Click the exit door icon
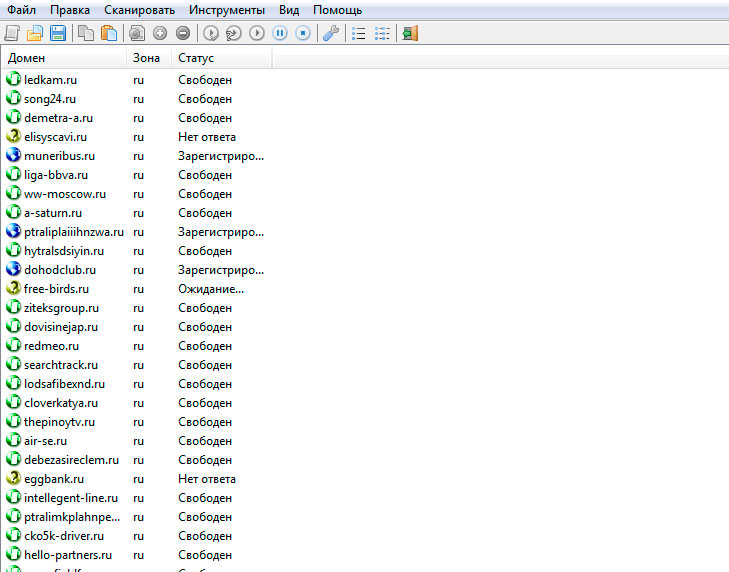This screenshot has height=572, width=729. point(410,33)
